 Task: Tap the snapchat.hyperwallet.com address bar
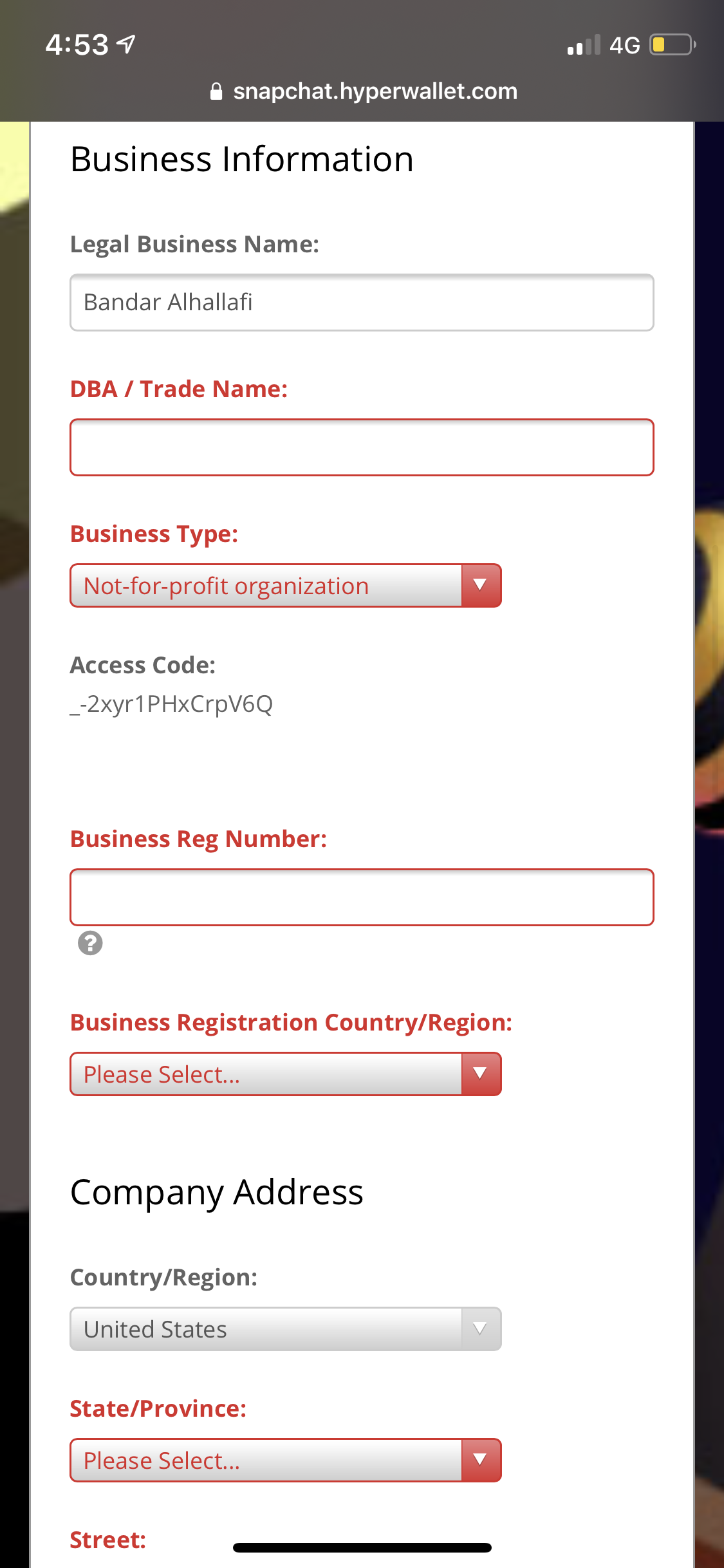click(x=364, y=91)
